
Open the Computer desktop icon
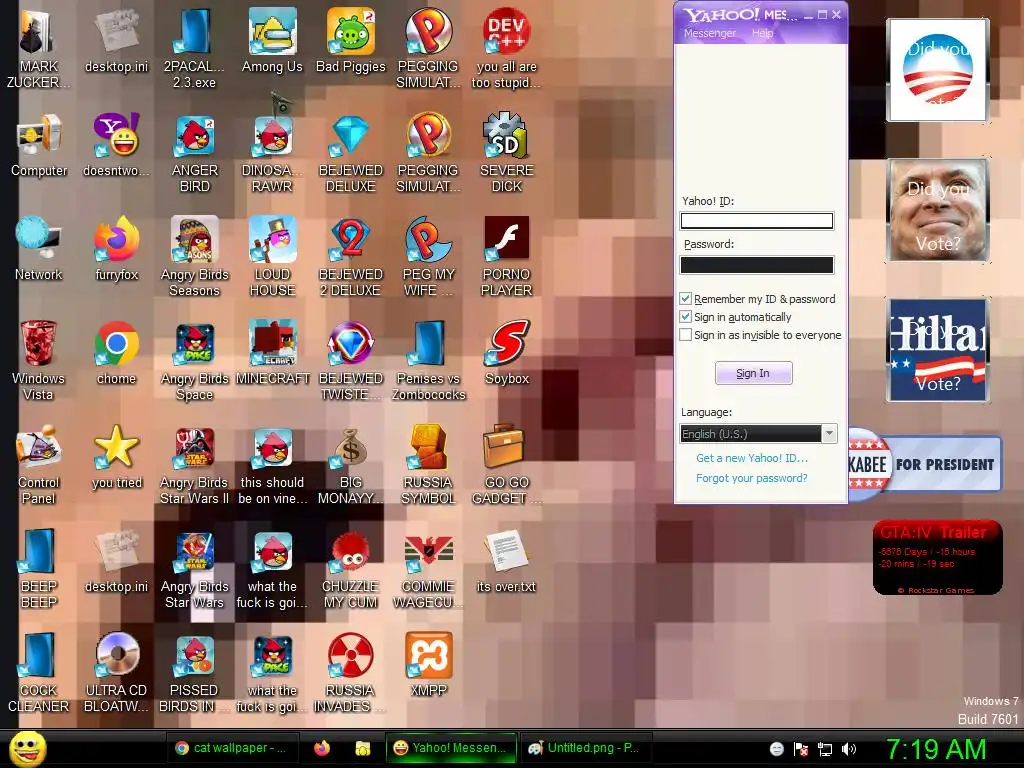39,145
